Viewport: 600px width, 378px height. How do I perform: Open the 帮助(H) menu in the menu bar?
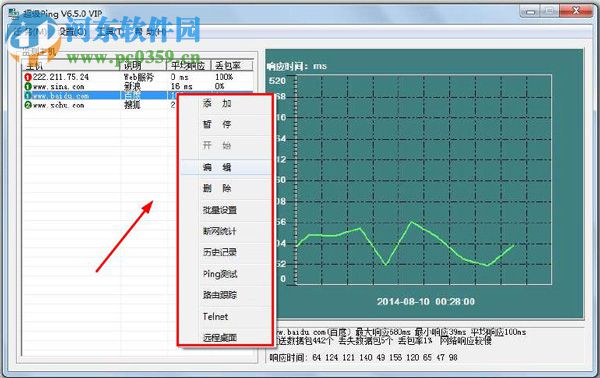[x=150, y=32]
